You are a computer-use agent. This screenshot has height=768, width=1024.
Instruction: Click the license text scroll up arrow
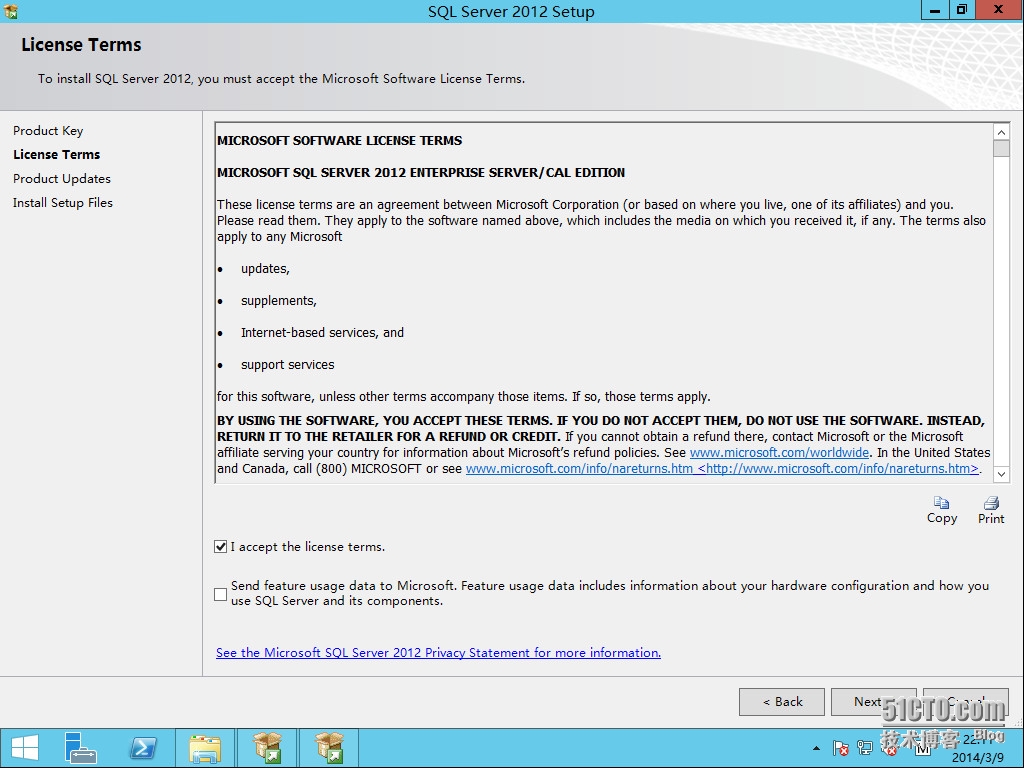pos(1001,133)
